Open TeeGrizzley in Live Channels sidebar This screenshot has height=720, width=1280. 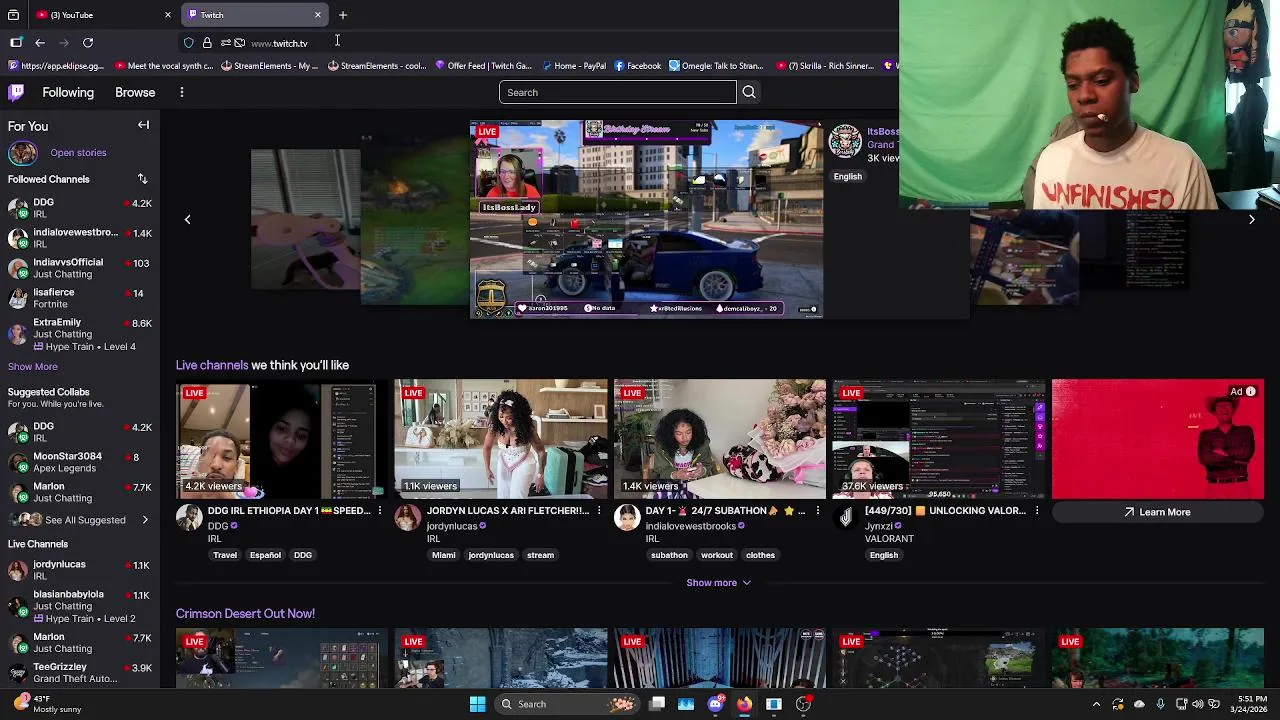coord(80,672)
